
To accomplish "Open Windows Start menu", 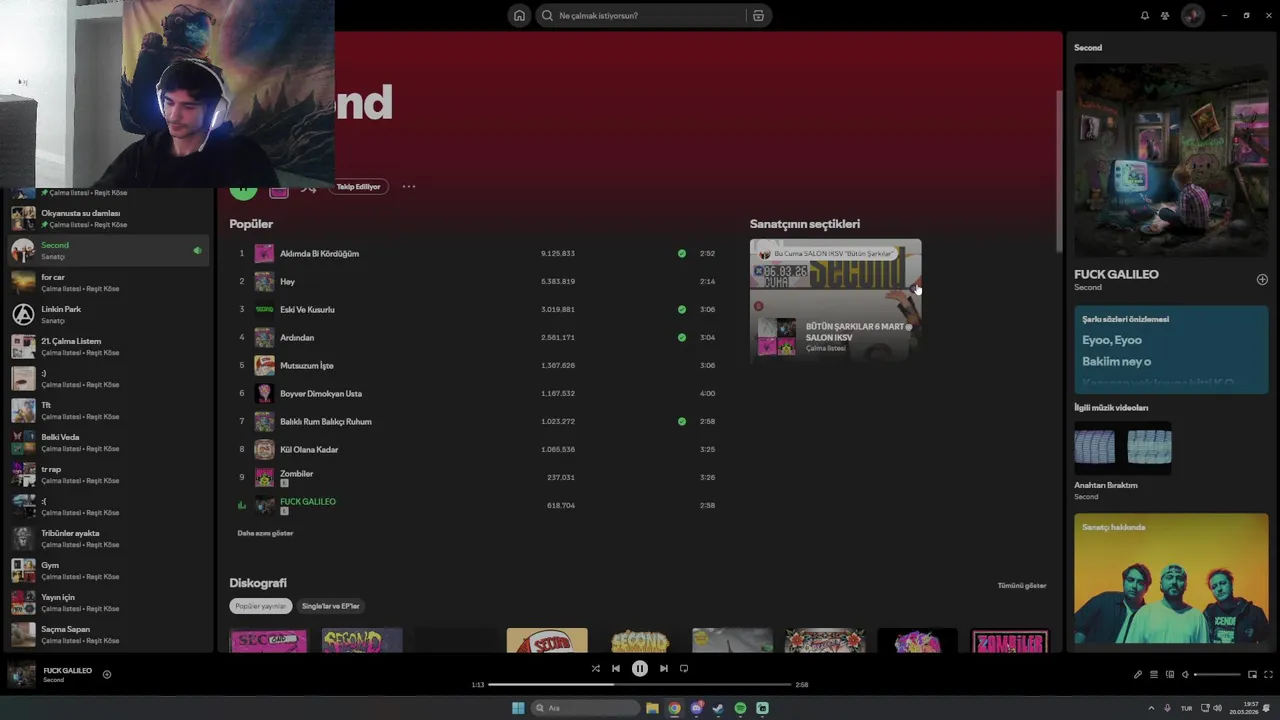I will [x=518, y=708].
